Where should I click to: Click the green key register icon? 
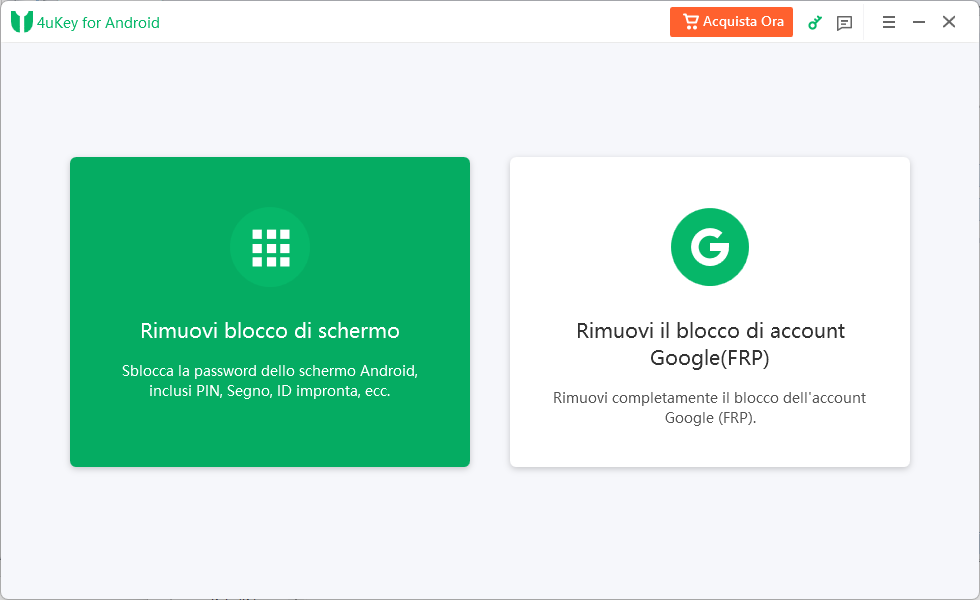click(814, 23)
